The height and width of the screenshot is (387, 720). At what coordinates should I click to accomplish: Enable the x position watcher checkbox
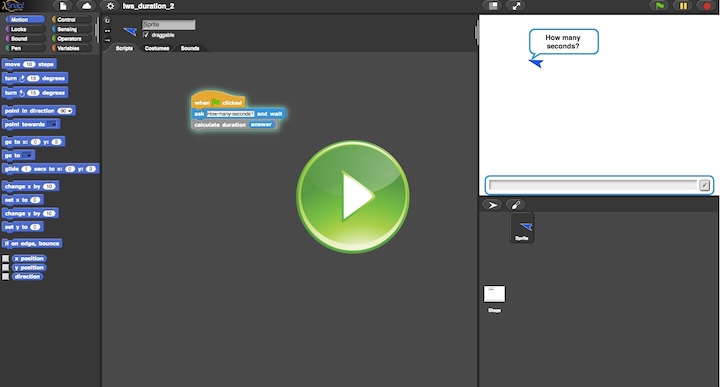click(6, 258)
